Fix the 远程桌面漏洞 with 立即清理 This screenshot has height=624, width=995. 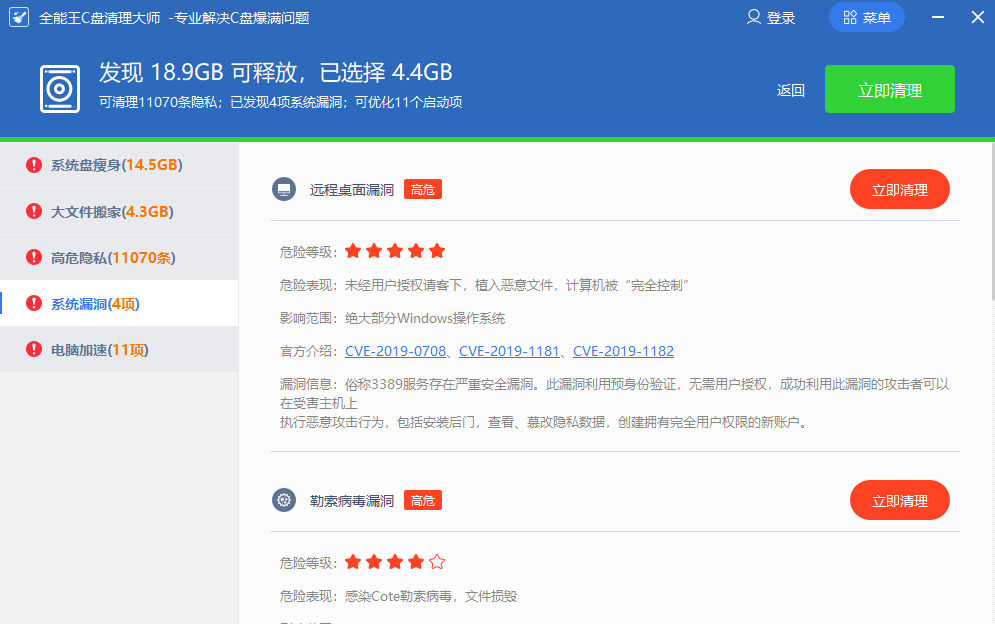point(899,190)
